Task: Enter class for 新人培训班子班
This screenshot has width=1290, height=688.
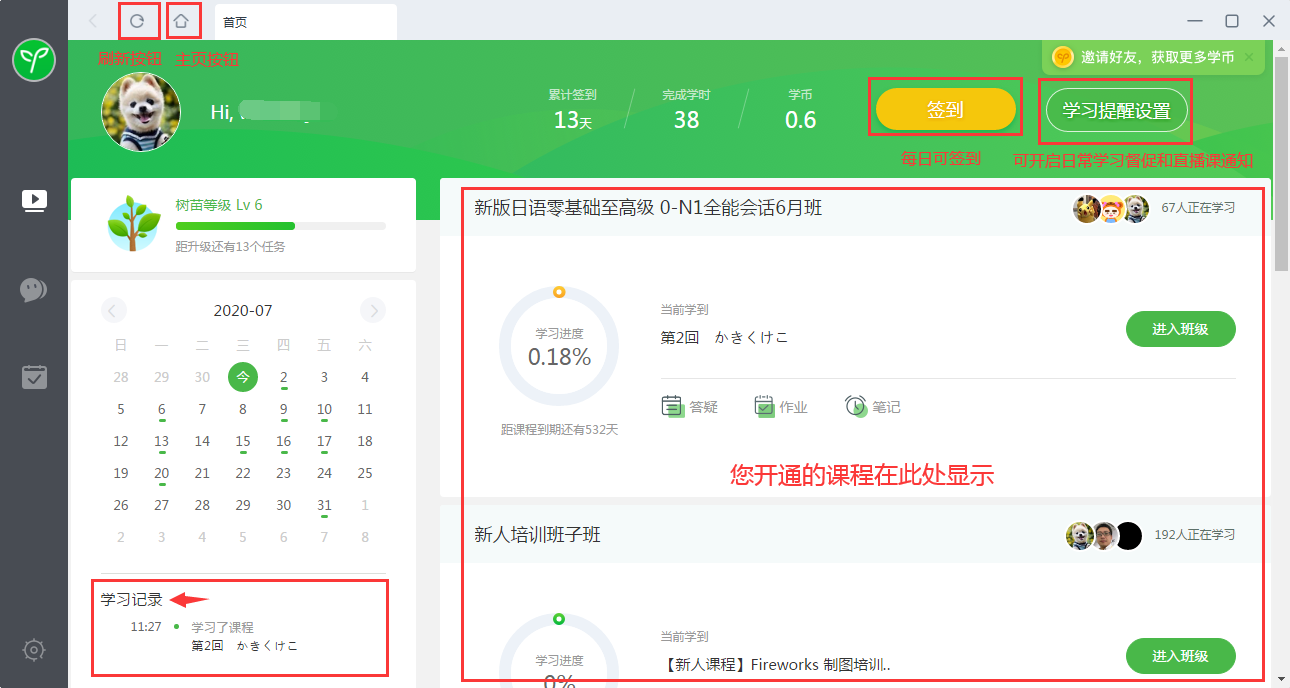Action: (1180, 656)
